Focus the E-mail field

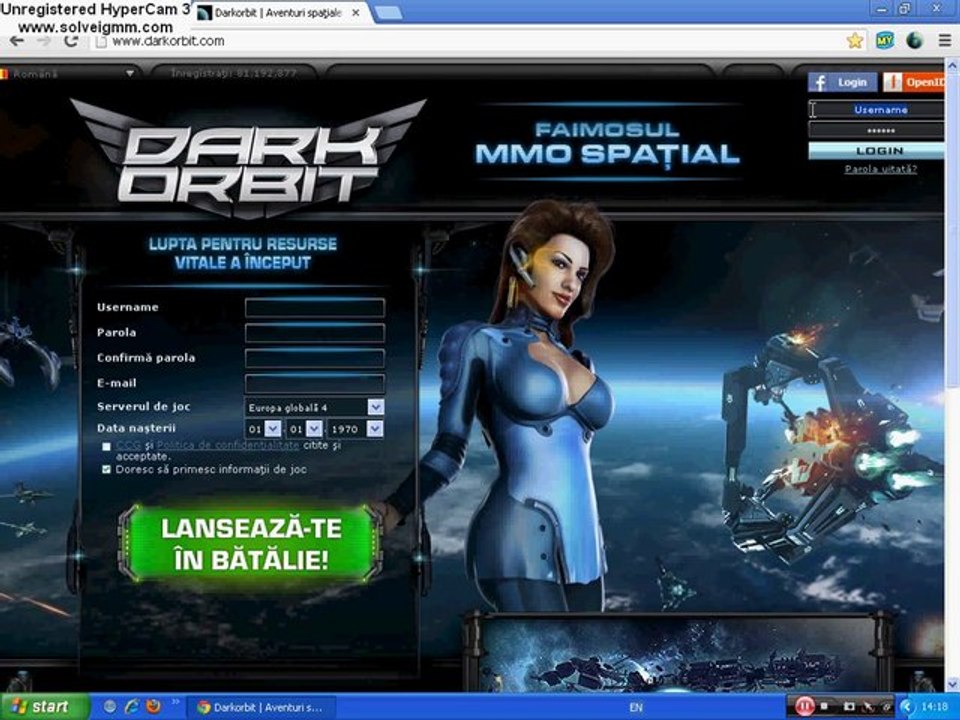[315, 383]
